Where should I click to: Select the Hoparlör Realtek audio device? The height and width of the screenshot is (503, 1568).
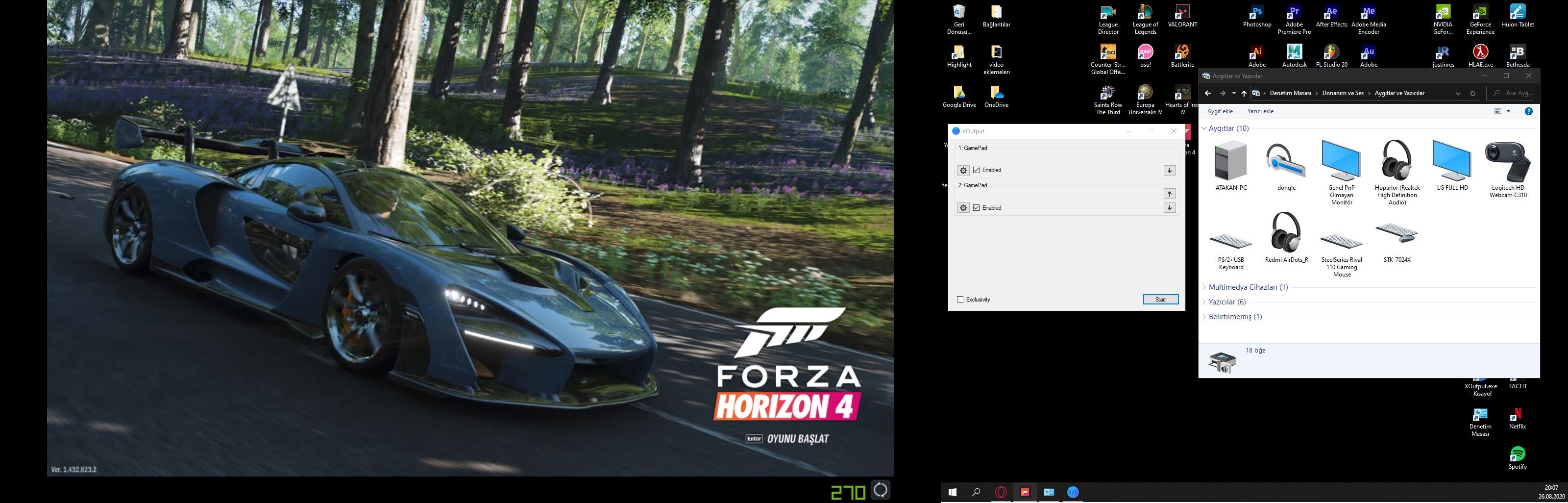[1397, 173]
